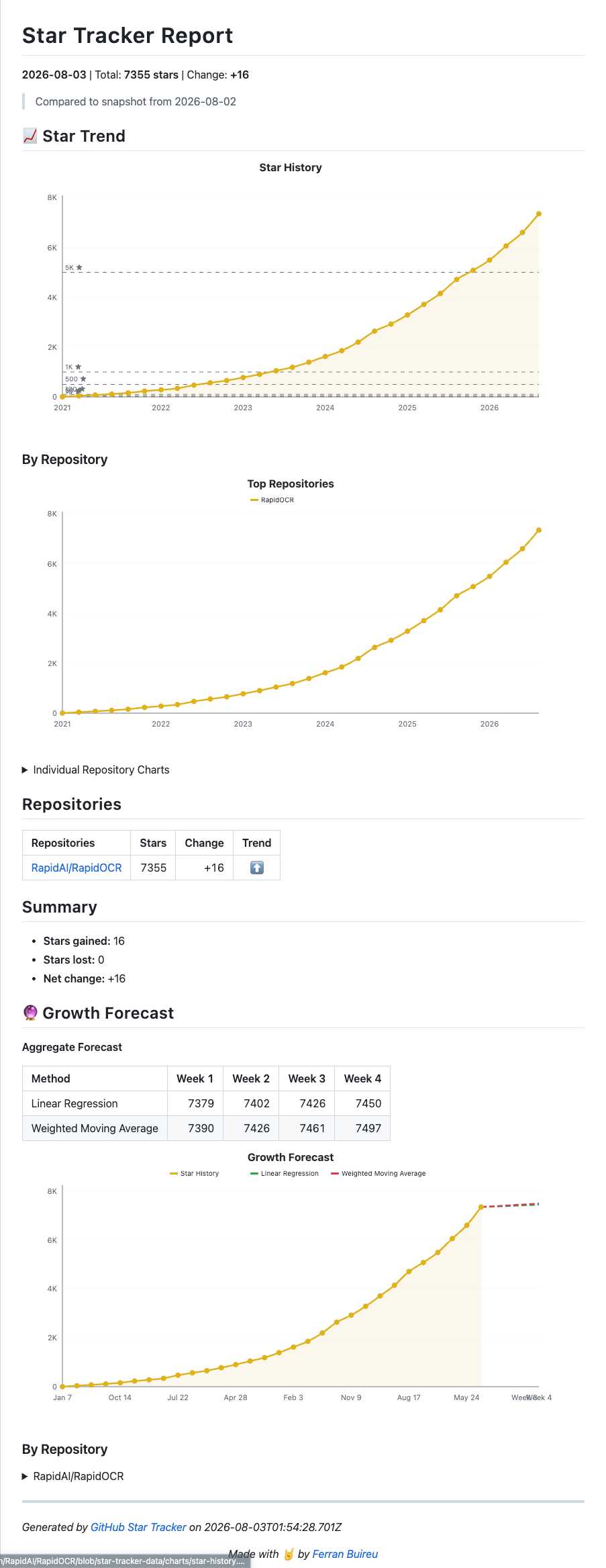Toggle the Weighted Moving Average legend entry
Screen dimensions: 606x1568
378,1173
